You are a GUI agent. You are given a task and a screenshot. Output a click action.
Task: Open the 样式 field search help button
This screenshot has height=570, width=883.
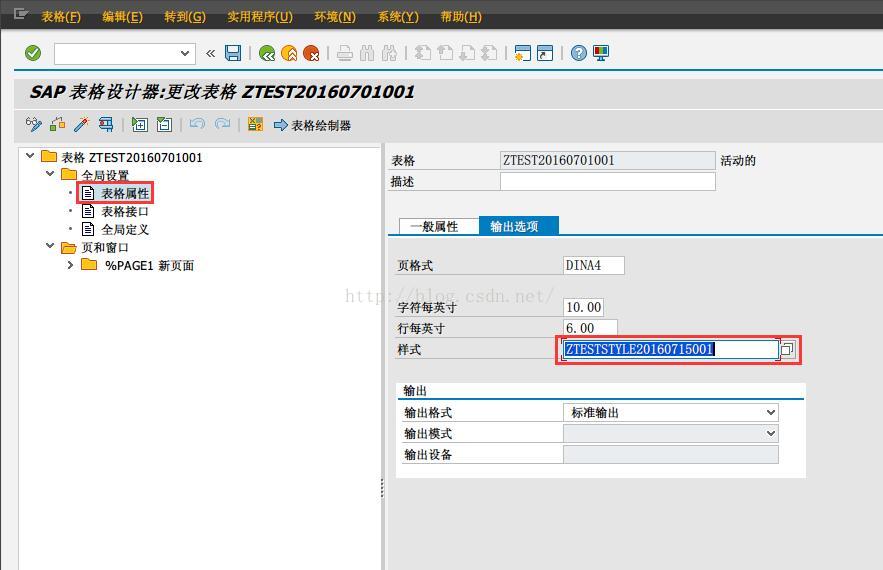[788, 349]
